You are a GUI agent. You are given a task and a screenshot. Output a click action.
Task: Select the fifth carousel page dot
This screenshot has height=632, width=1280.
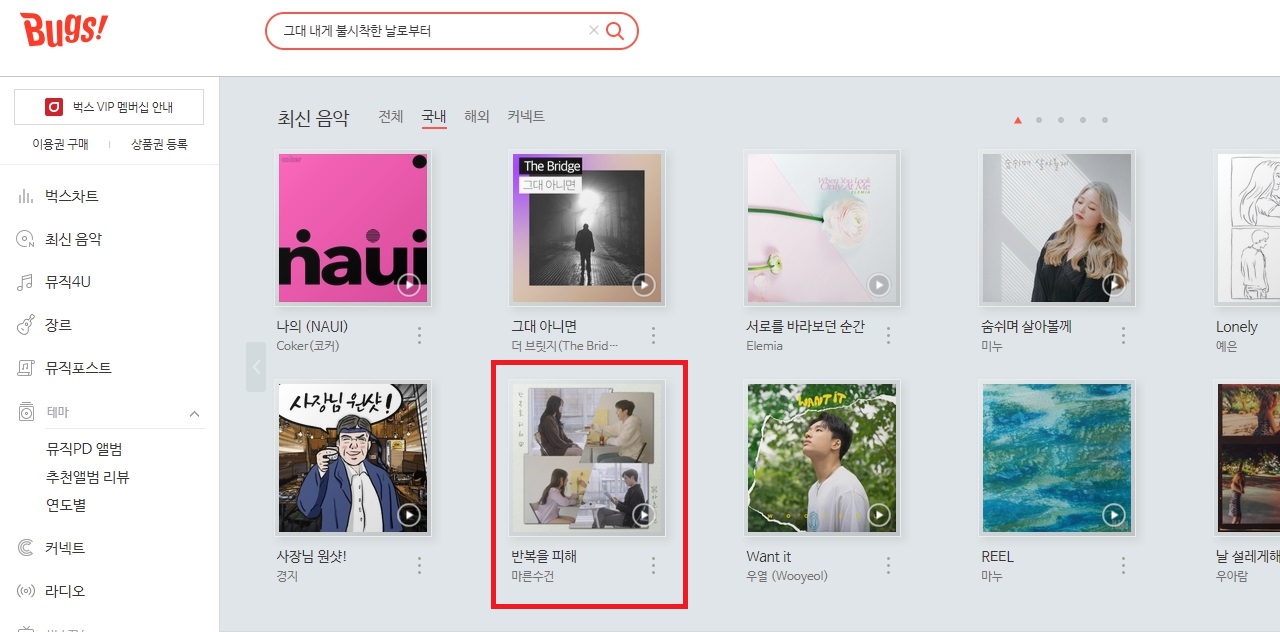(1105, 120)
